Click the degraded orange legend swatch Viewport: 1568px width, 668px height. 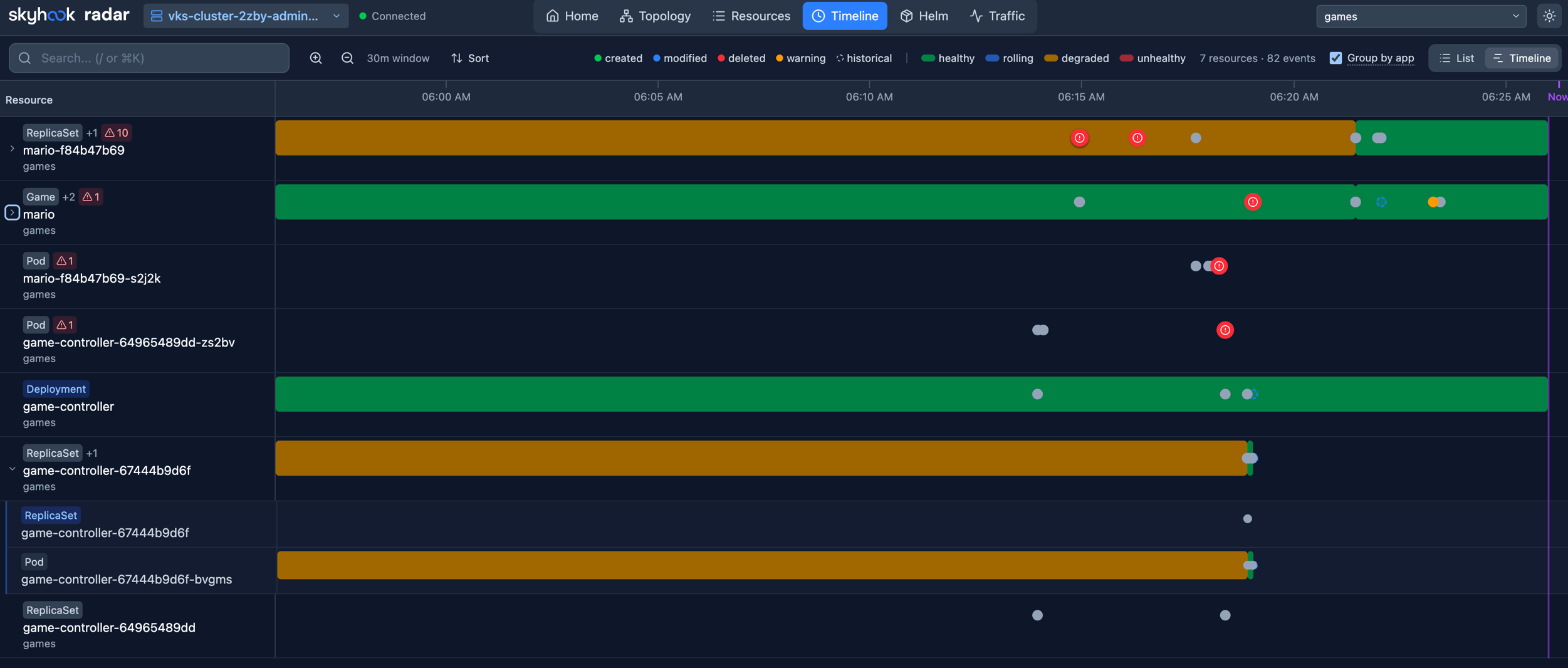[1051, 58]
